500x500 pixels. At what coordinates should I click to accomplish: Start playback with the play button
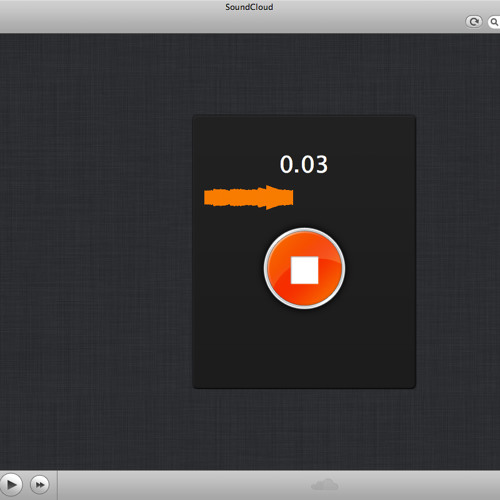pos(10,484)
